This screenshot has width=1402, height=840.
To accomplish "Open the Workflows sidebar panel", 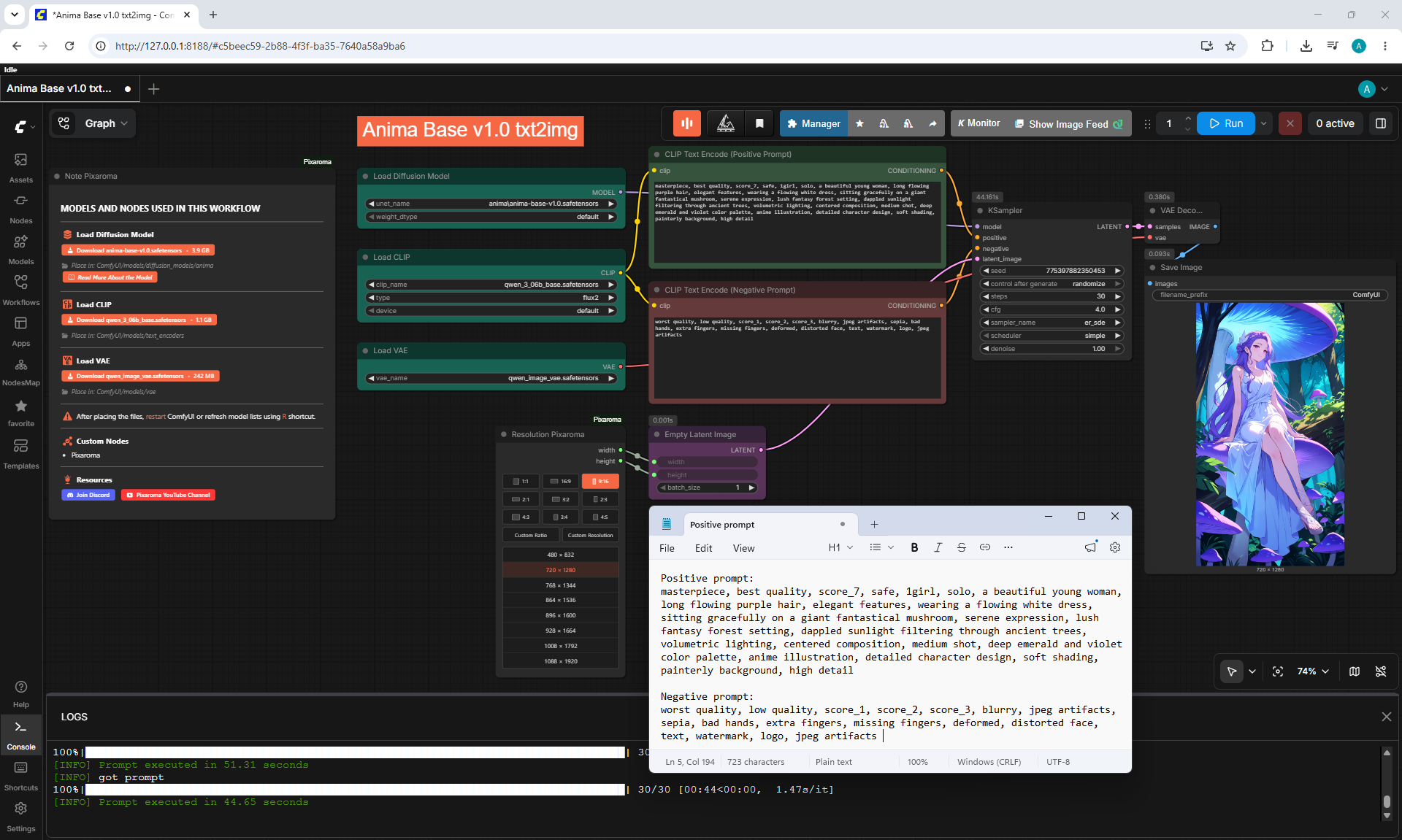I will pyautogui.click(x=21, y=290).
